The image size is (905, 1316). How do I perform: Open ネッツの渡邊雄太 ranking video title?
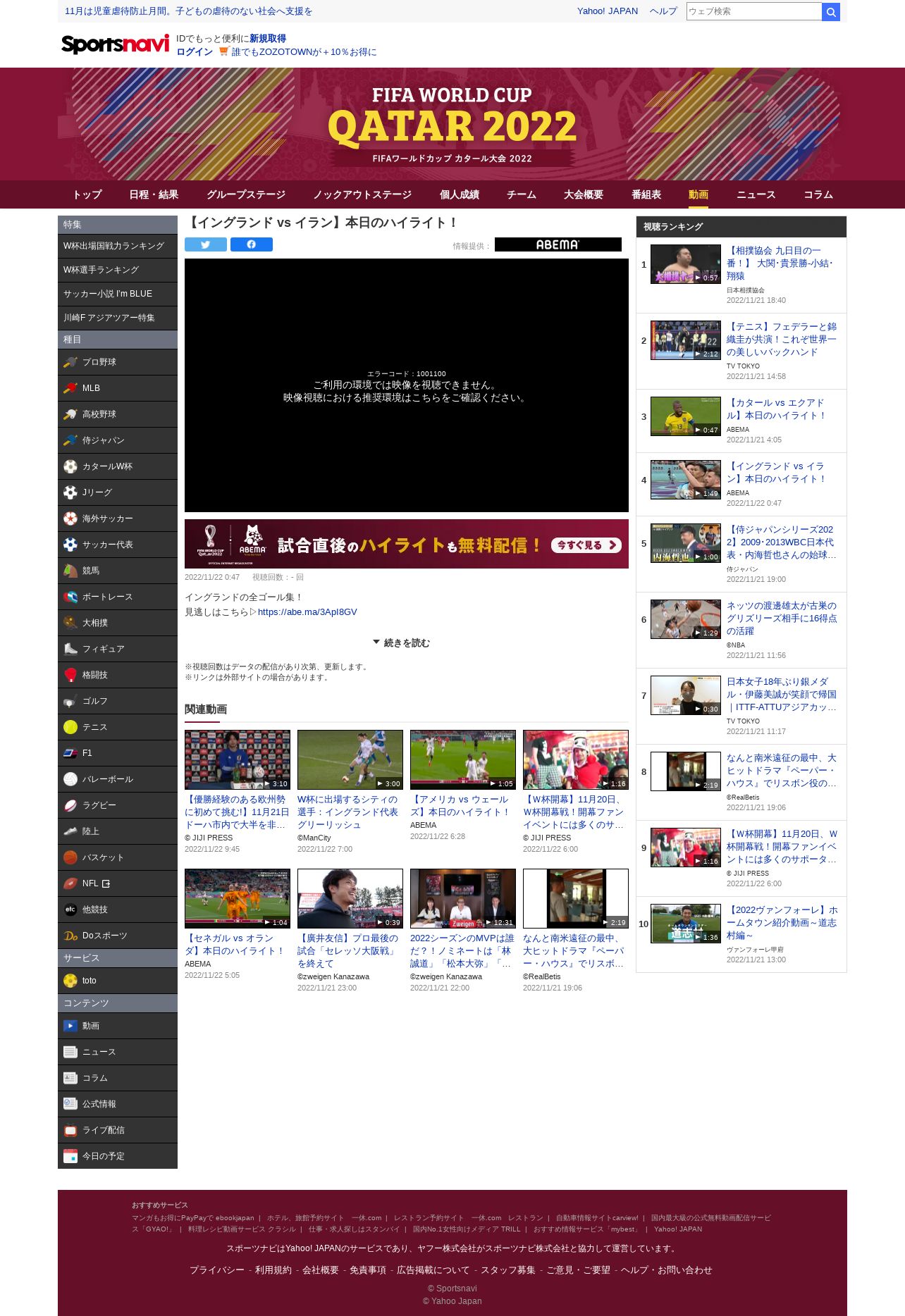782,619
